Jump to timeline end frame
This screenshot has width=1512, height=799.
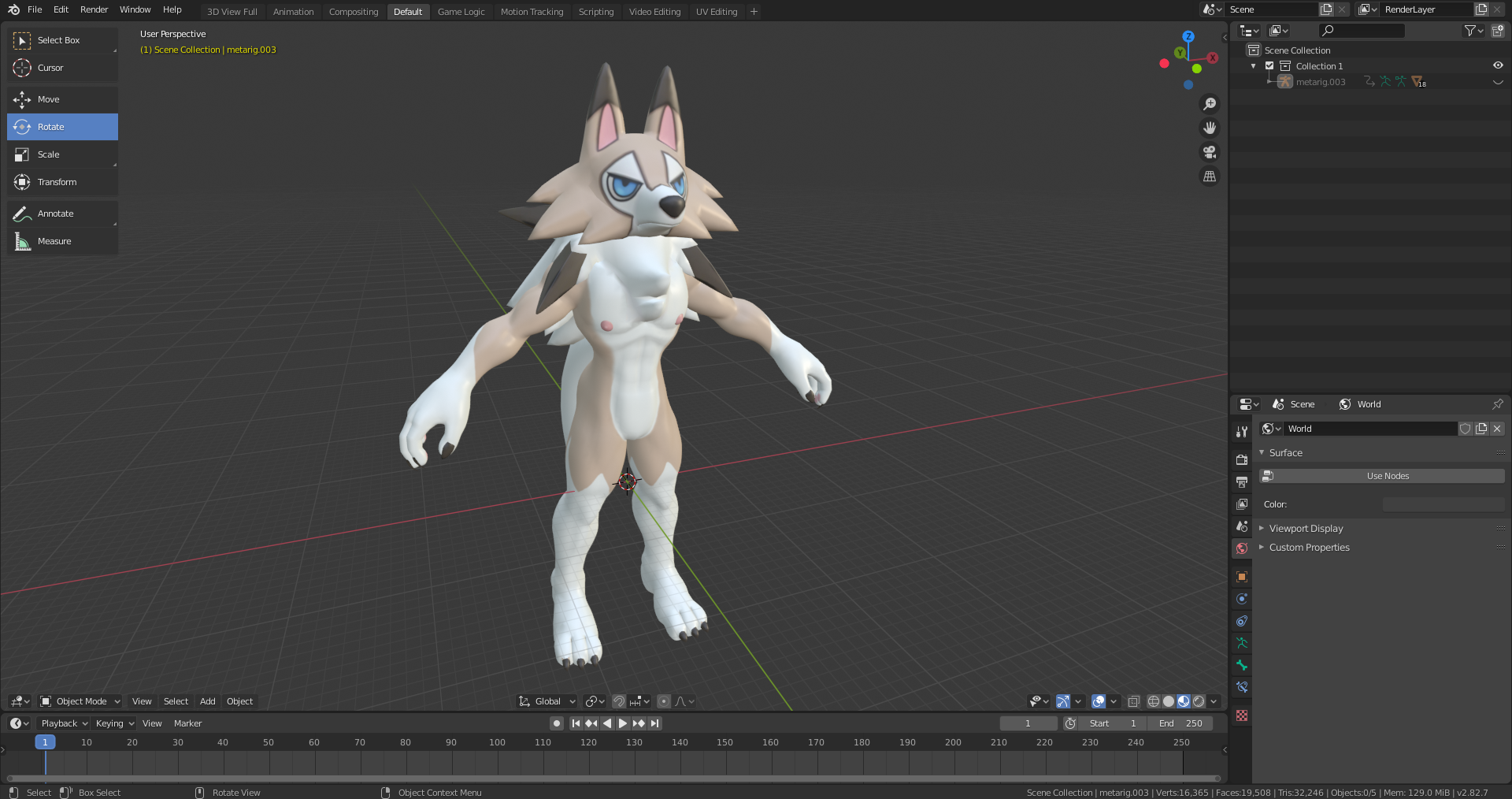[654, 723]
